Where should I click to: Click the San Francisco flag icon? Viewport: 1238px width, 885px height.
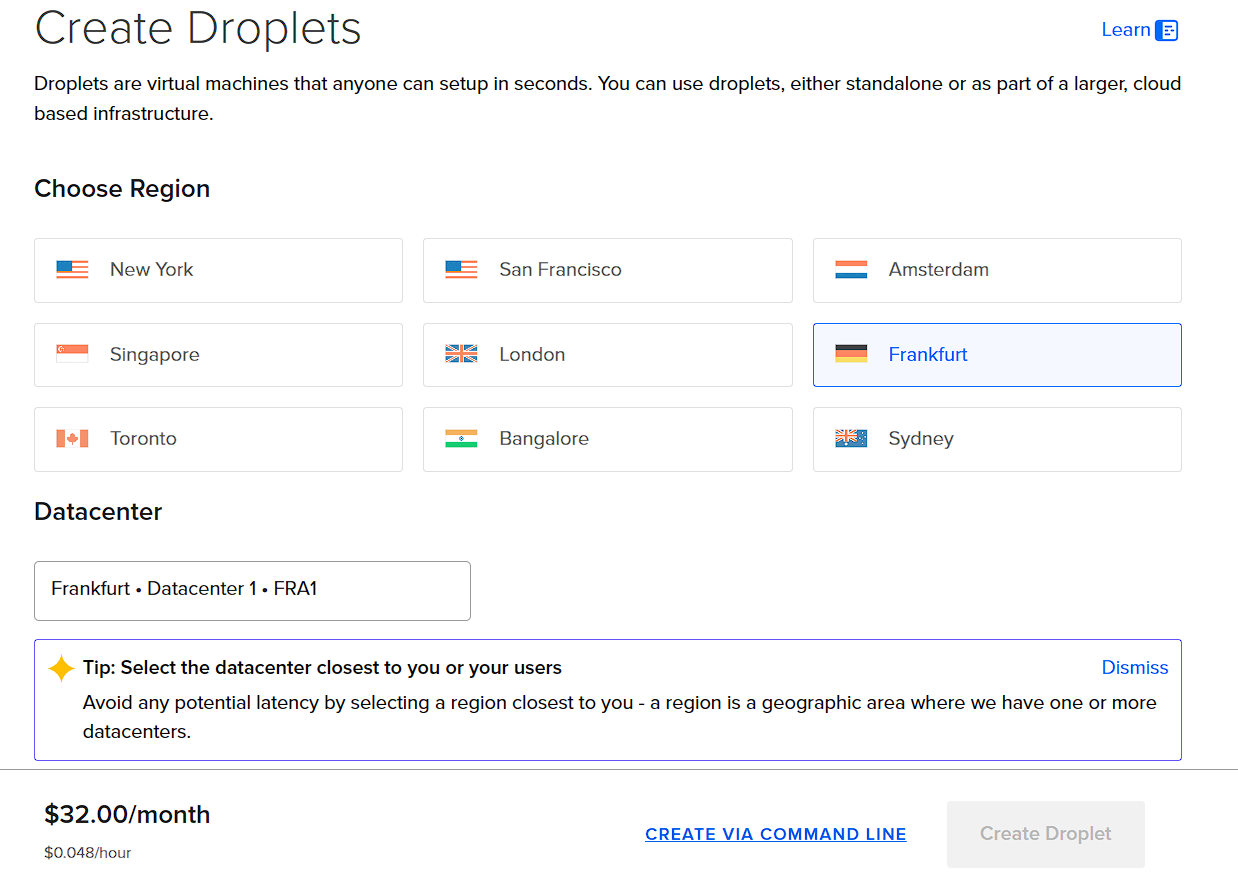[x=461, y=269]
